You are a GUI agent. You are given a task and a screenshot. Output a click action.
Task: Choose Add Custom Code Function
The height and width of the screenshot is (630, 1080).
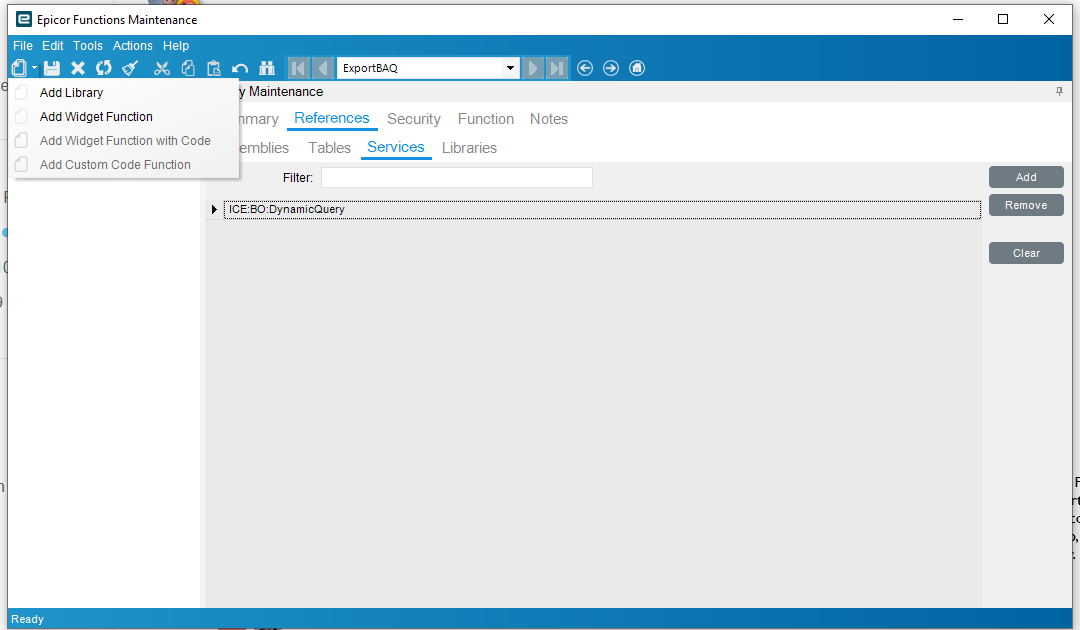(115, 165)
